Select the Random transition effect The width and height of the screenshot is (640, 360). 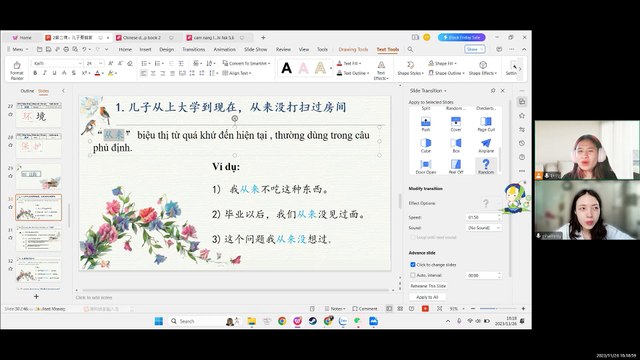(x=486, y=166)
